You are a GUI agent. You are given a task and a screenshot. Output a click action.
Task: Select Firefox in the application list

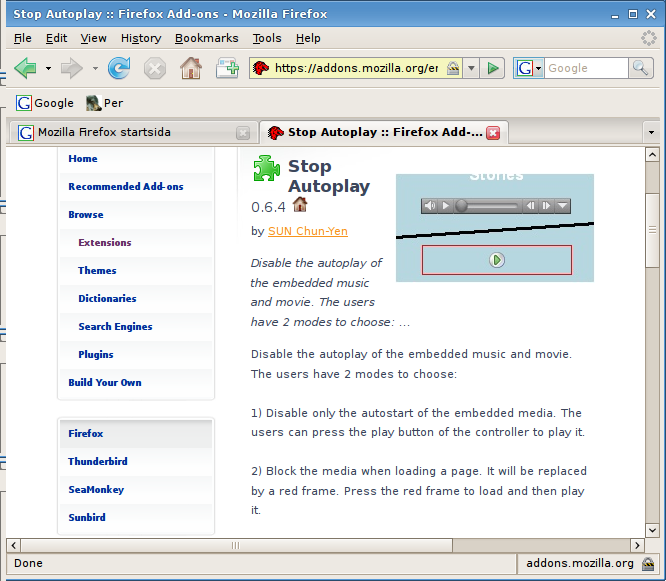[x=86, y=434]
